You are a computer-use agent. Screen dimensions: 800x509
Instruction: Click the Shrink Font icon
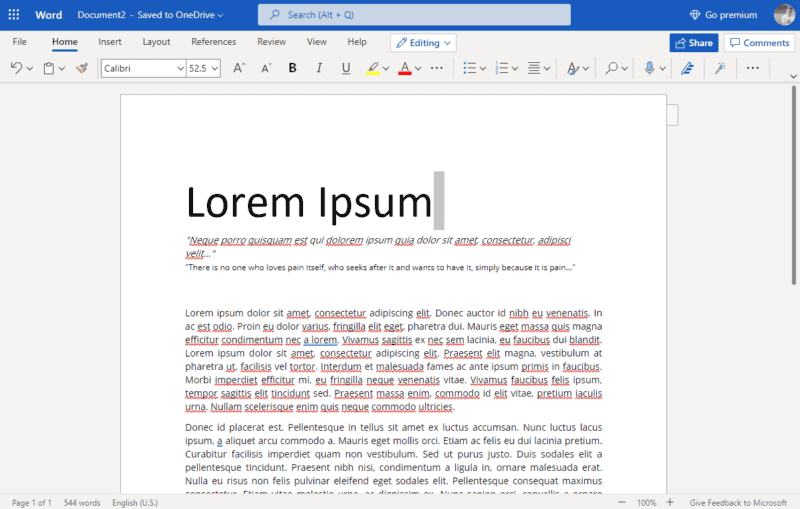266,68
